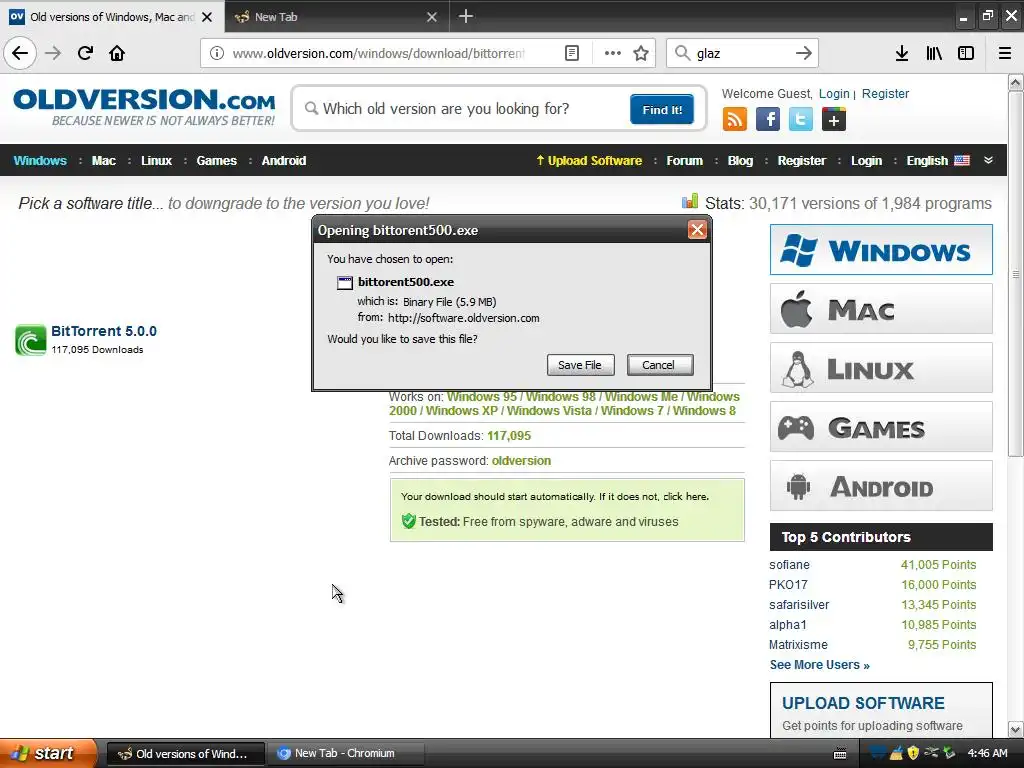Open the Facebook share icon
1024x768 pixels.
click(x=768, y=120)
